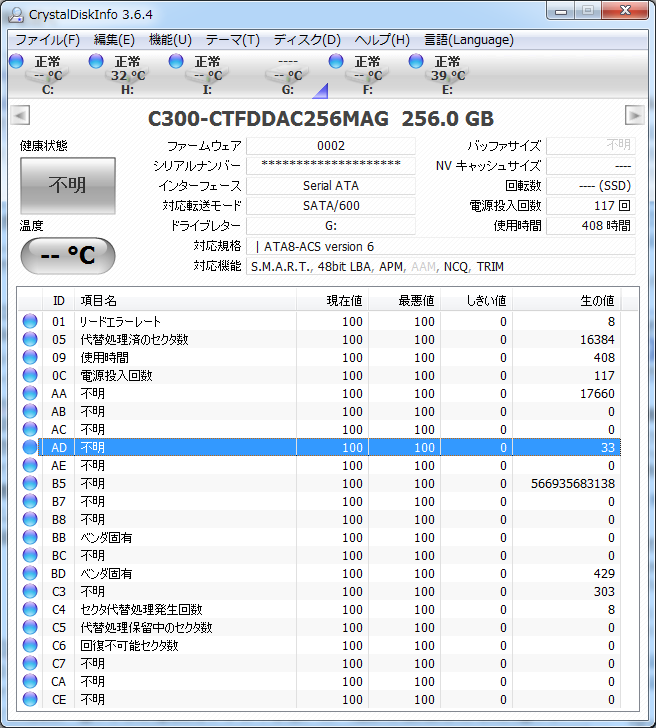Screen dimensions: 656x728
Task: Click the 117 回 power-on count field
Action: (x=591, y=206)
